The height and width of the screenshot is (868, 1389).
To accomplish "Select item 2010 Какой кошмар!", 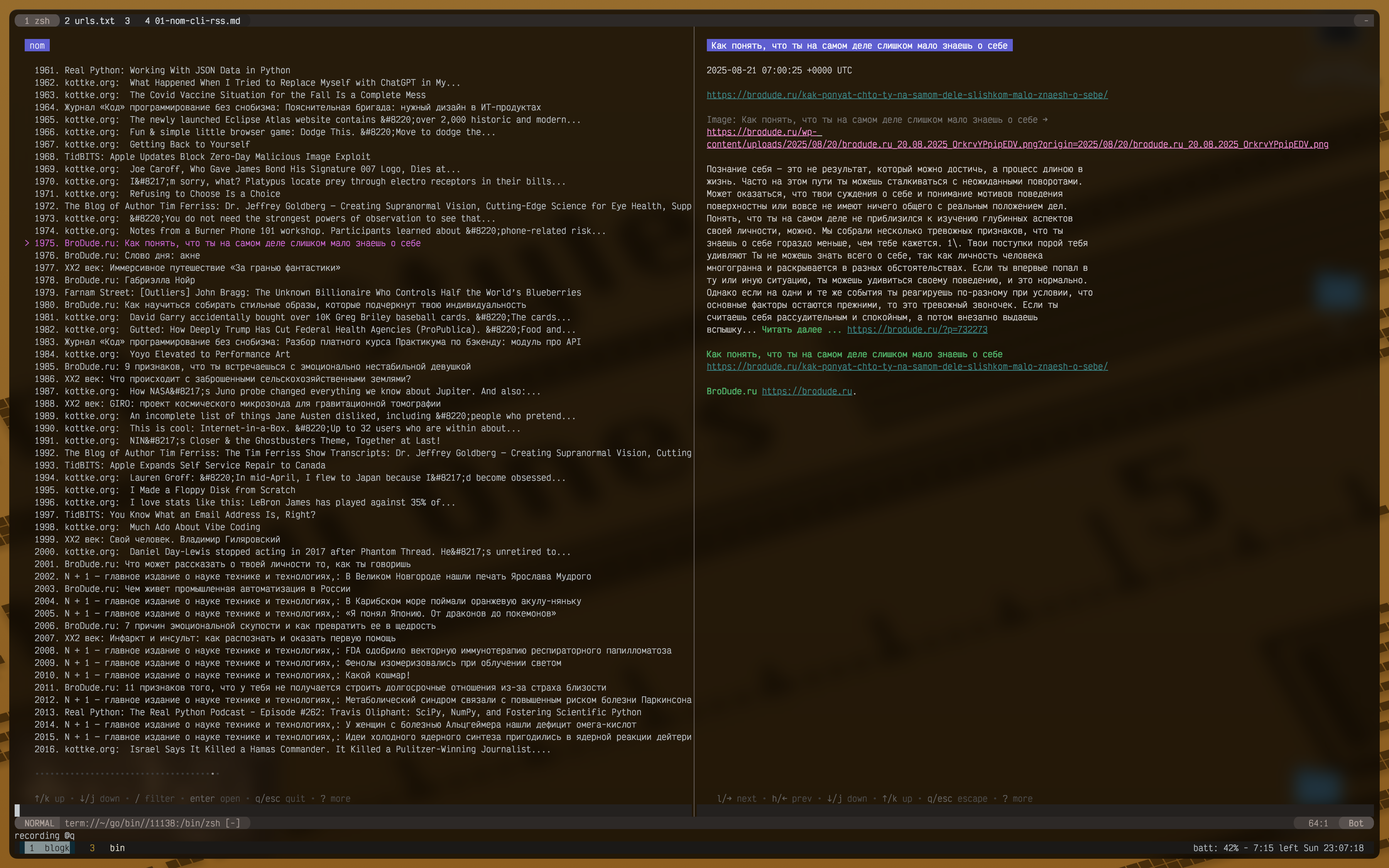I will click(222, 675).
